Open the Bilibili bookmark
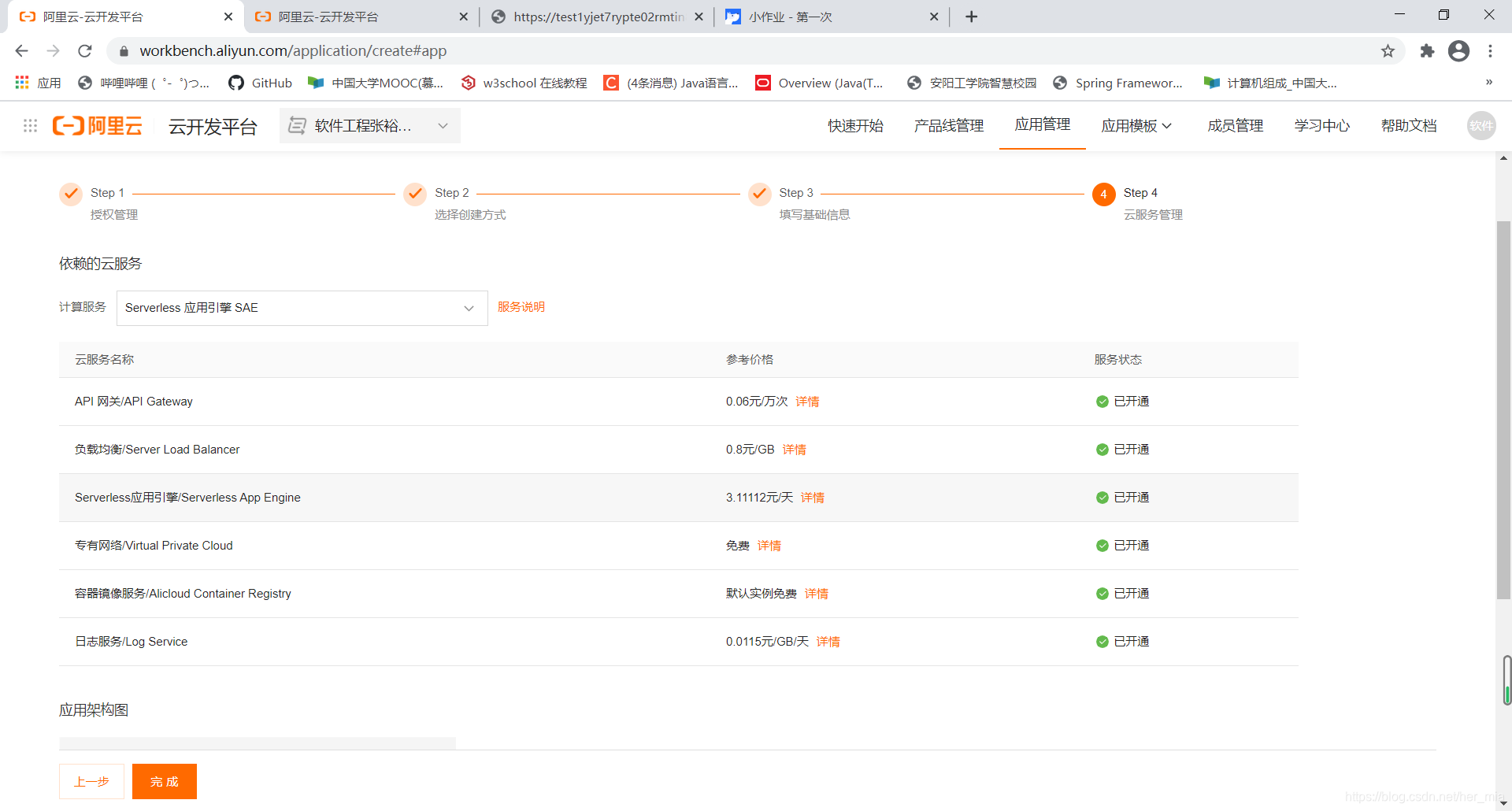Screen dimensions: 1512x811 point(144,83)
